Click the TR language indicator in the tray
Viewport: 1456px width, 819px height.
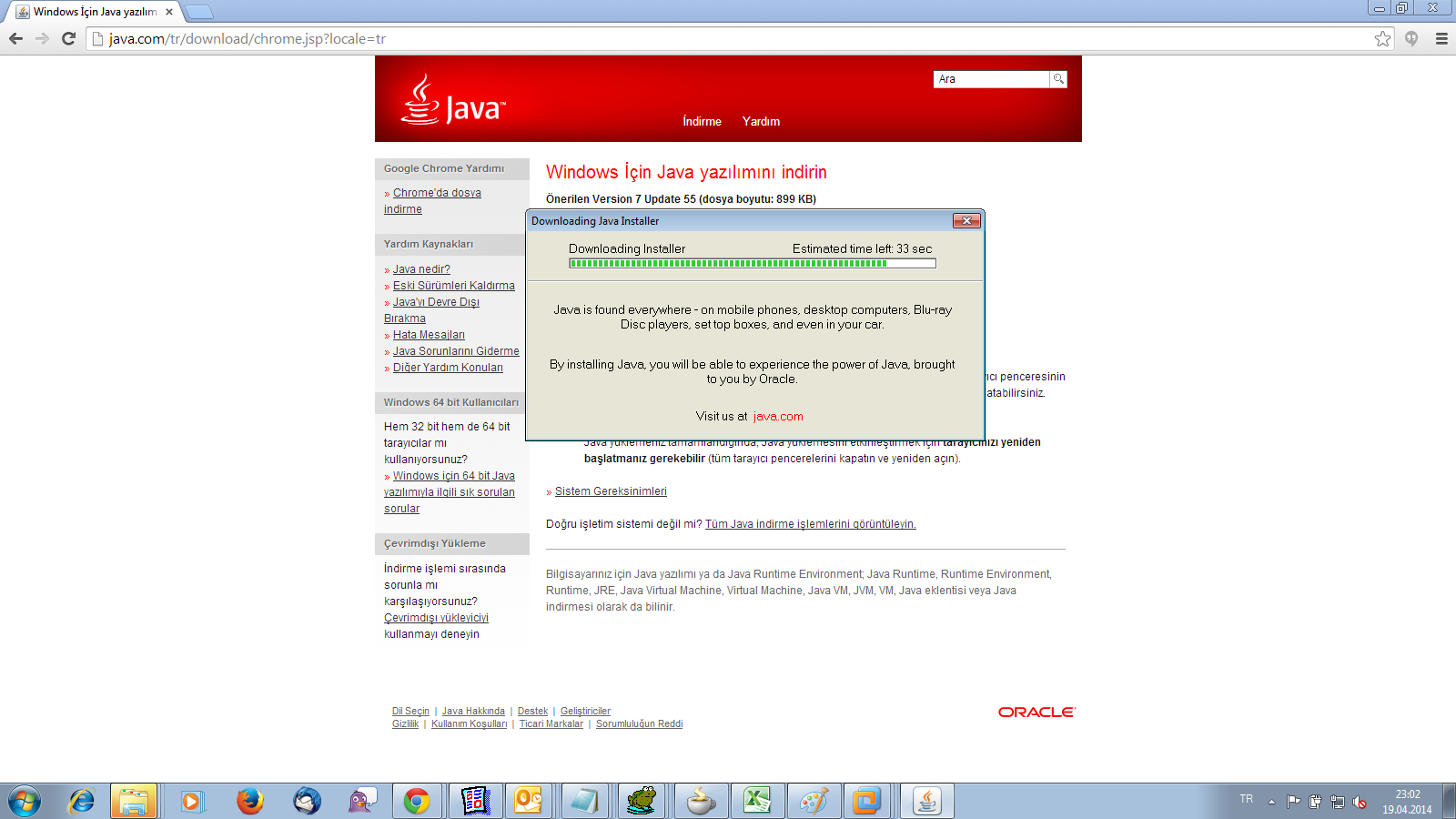[x=1246, y=799]
